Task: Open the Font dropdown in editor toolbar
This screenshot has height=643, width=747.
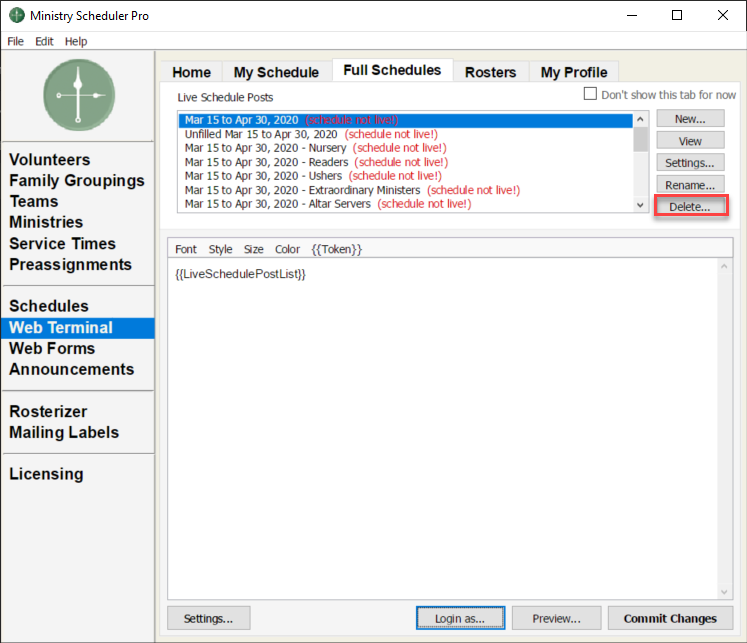Action: coord(186,249)
